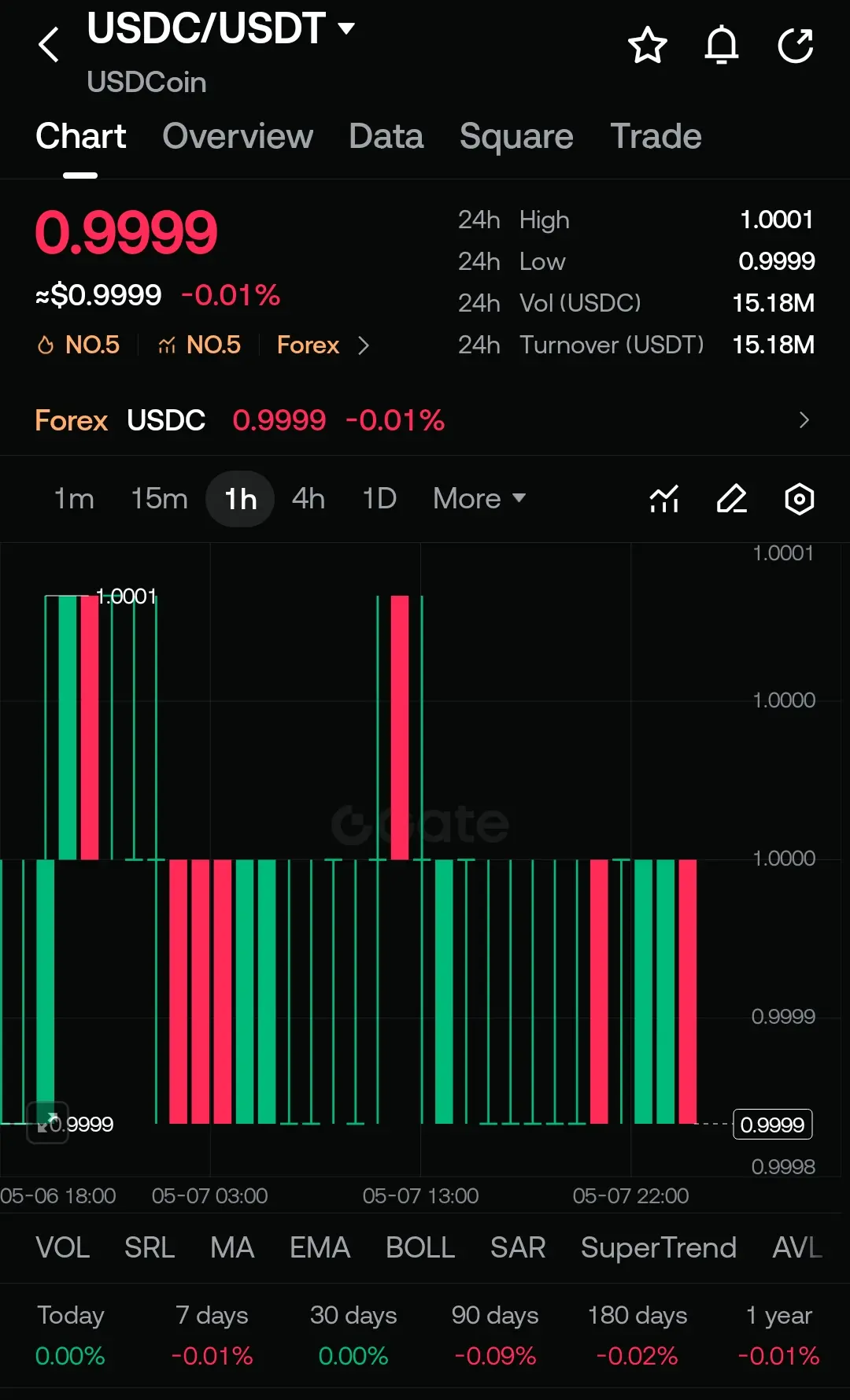850x1400 pixels.
Task: Tap the 05-07 13:00 time axis label
Action: (x=420, y=1196)
